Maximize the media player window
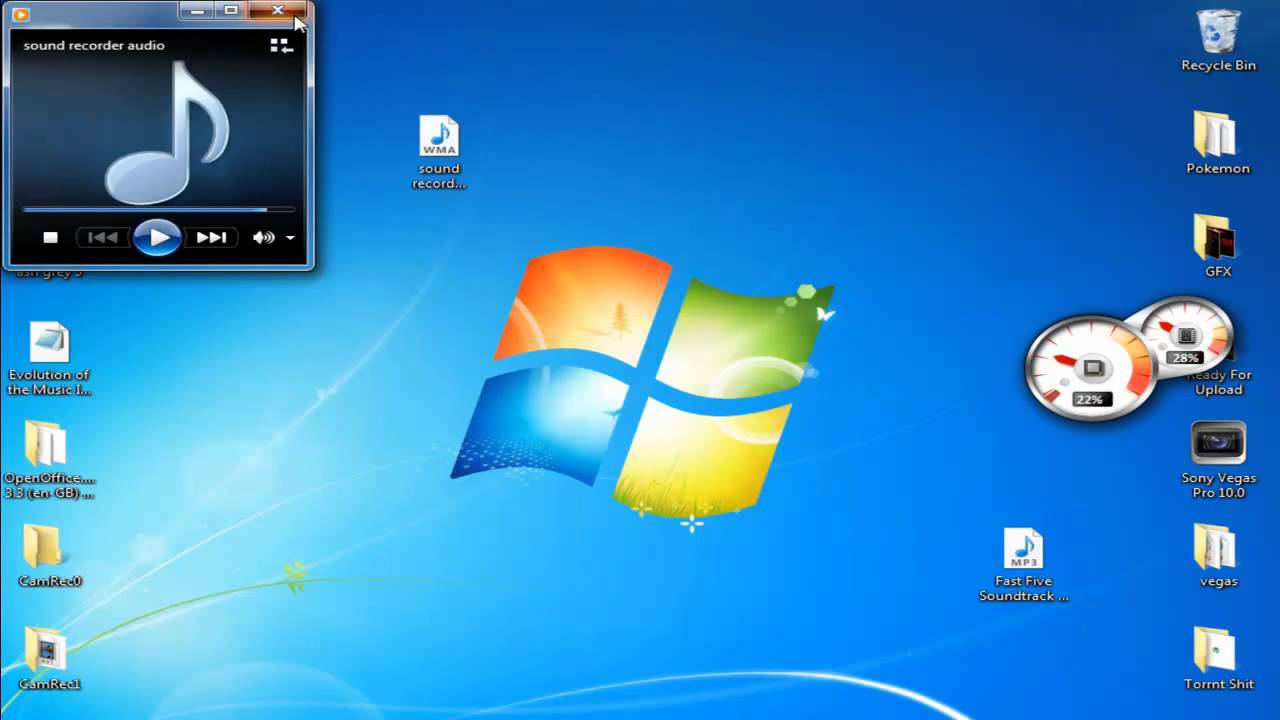Screen dimensions: 1280x720 231,10
